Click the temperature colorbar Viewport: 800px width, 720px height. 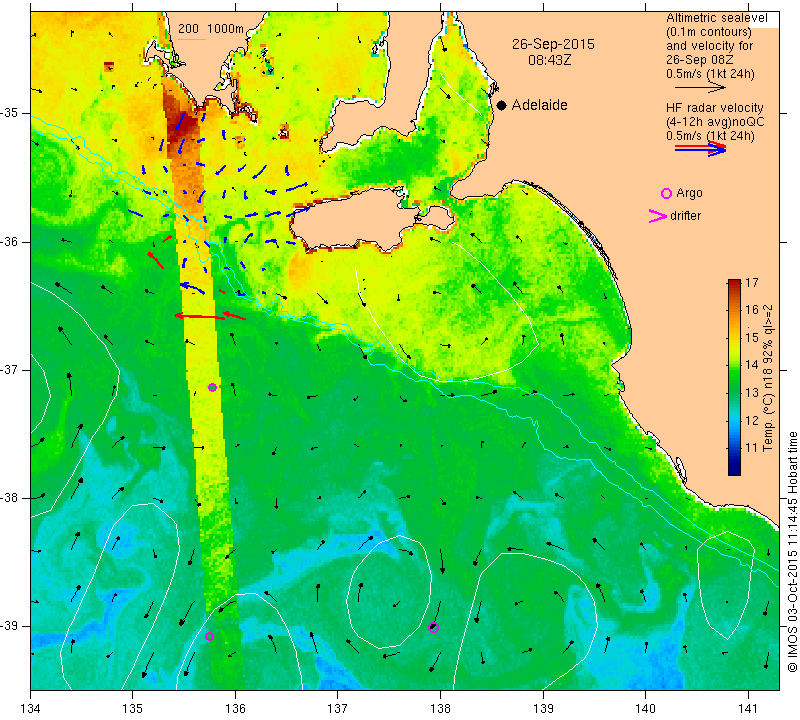[734, 377]
